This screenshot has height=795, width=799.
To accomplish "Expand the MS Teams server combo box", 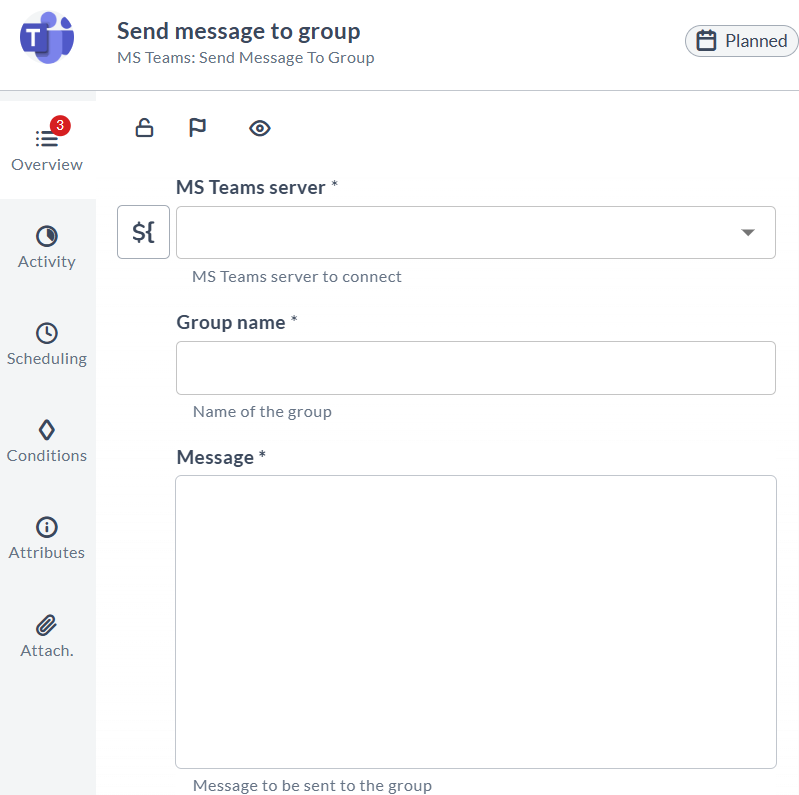I will point(475,232).
